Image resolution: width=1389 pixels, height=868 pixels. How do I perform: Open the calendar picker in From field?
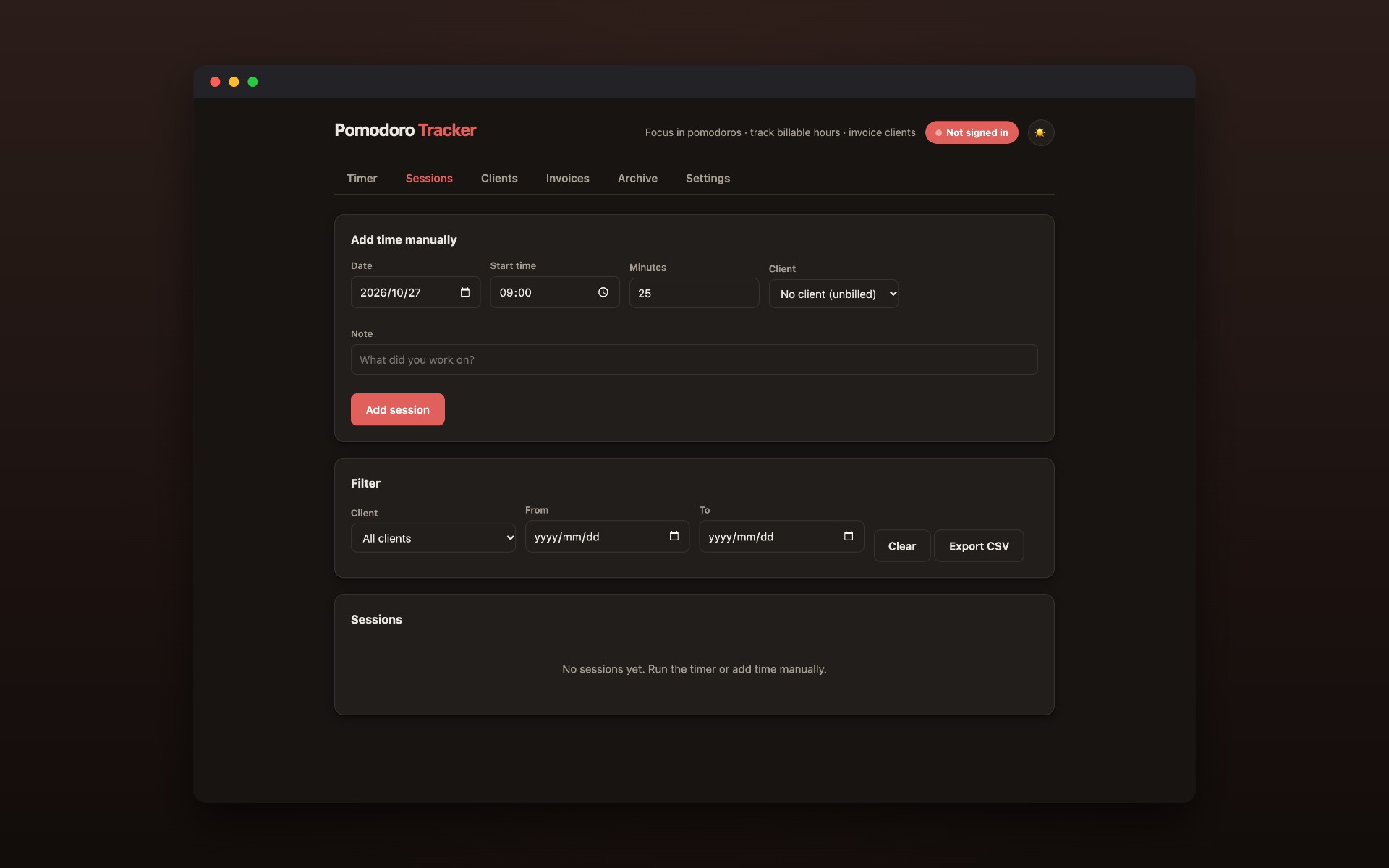pos(674,536)
